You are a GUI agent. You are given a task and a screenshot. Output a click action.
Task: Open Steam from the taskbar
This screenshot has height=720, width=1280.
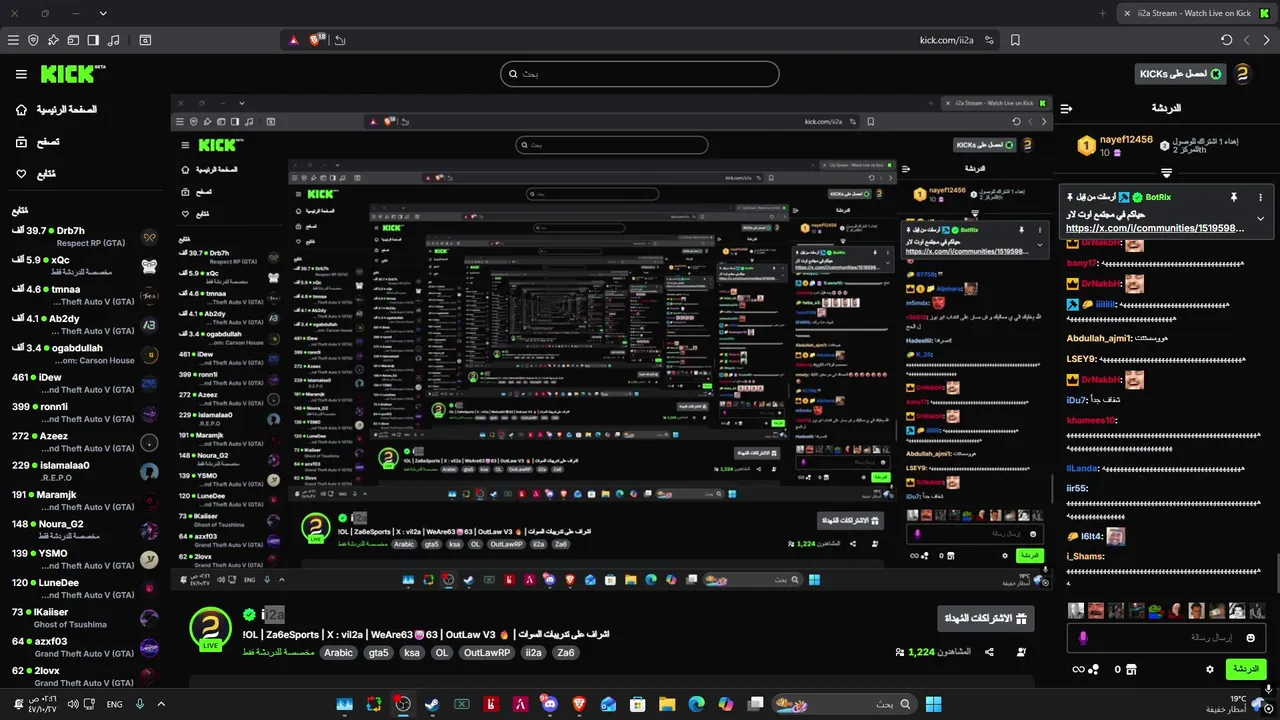tap(432, 704)
